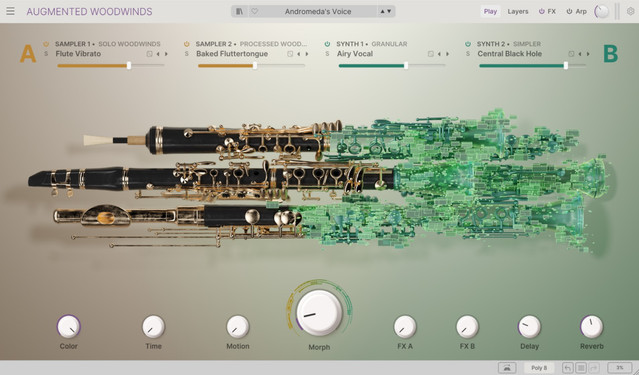Click the Reverb knob
The image size is (639, 375).
click(x=591, y=326)
